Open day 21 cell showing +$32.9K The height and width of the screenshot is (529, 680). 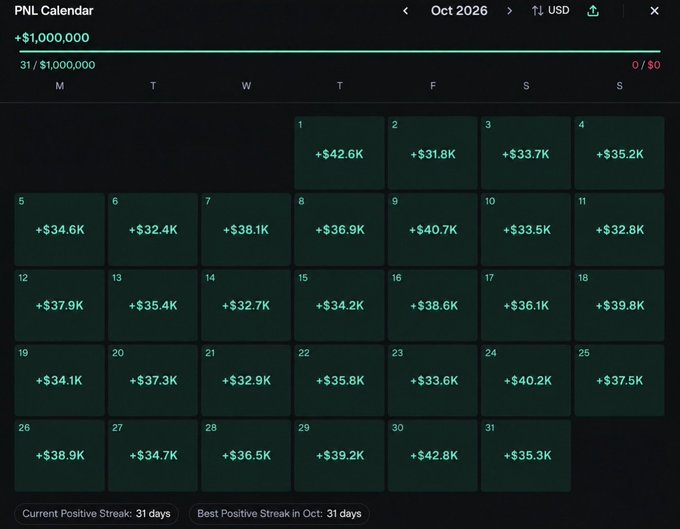246,380
